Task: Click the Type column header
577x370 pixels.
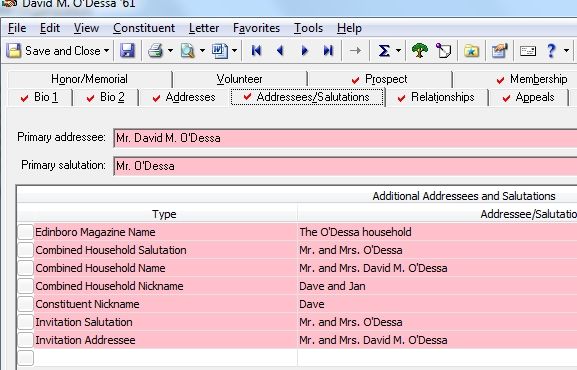Action: pos(165,214)
